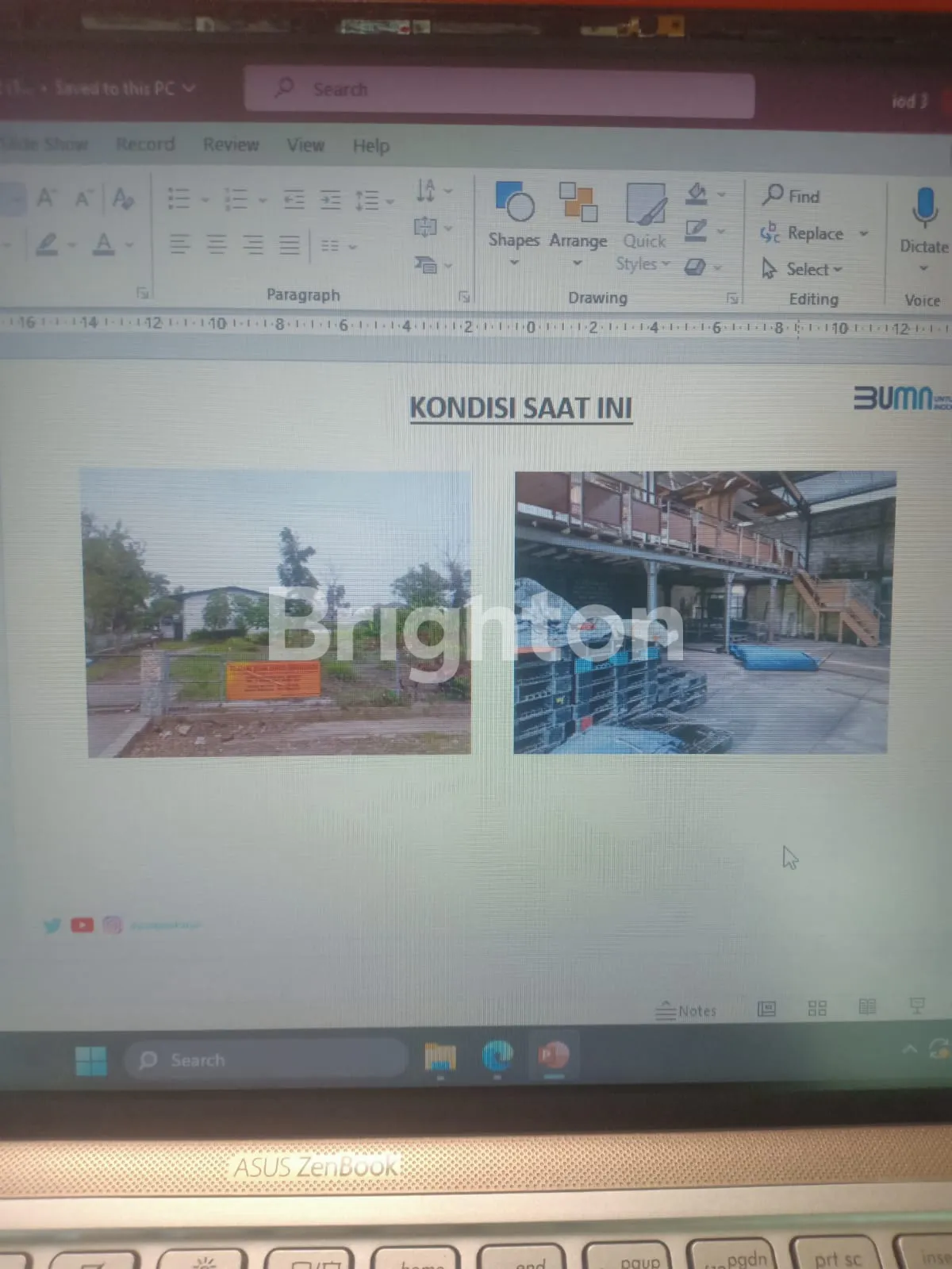
Task: Open Paragraph dialog launcher
Action: pos(464,297)
